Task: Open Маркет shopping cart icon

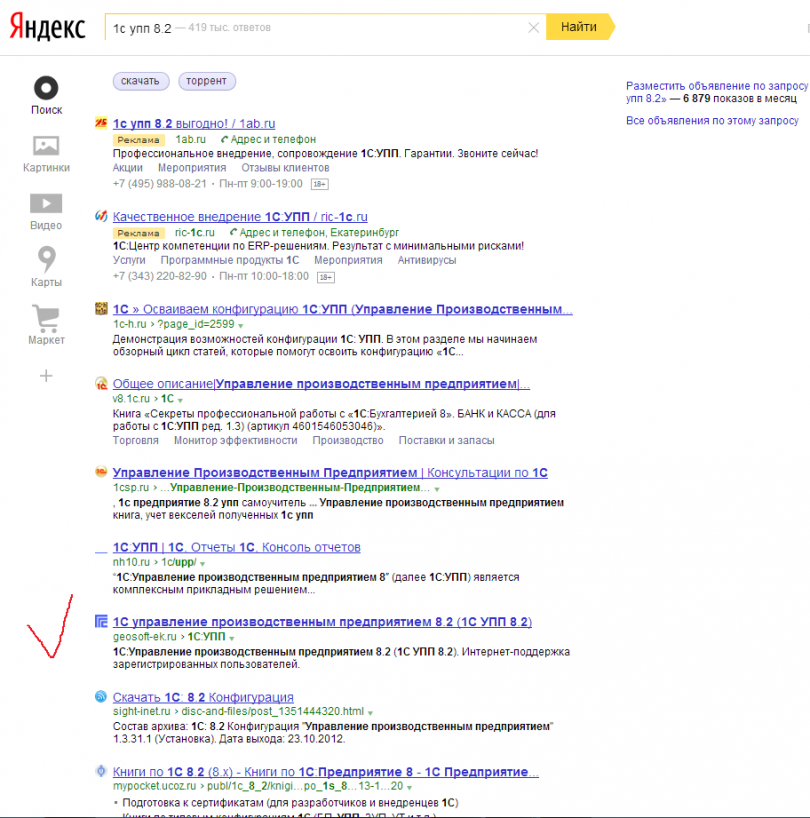Action: 46,318
